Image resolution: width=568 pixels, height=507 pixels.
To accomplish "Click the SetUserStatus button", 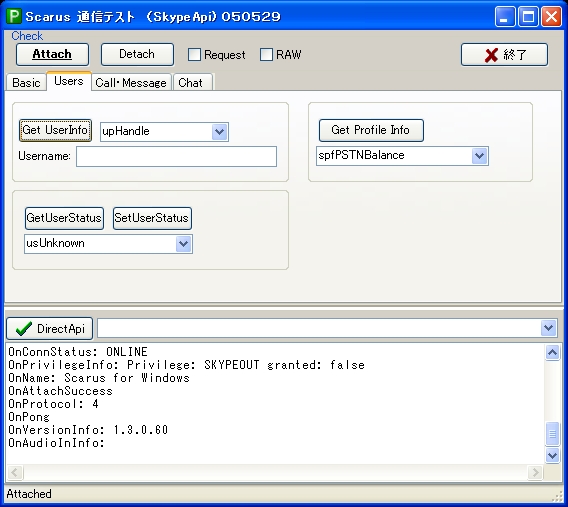I will click(152, 218).
